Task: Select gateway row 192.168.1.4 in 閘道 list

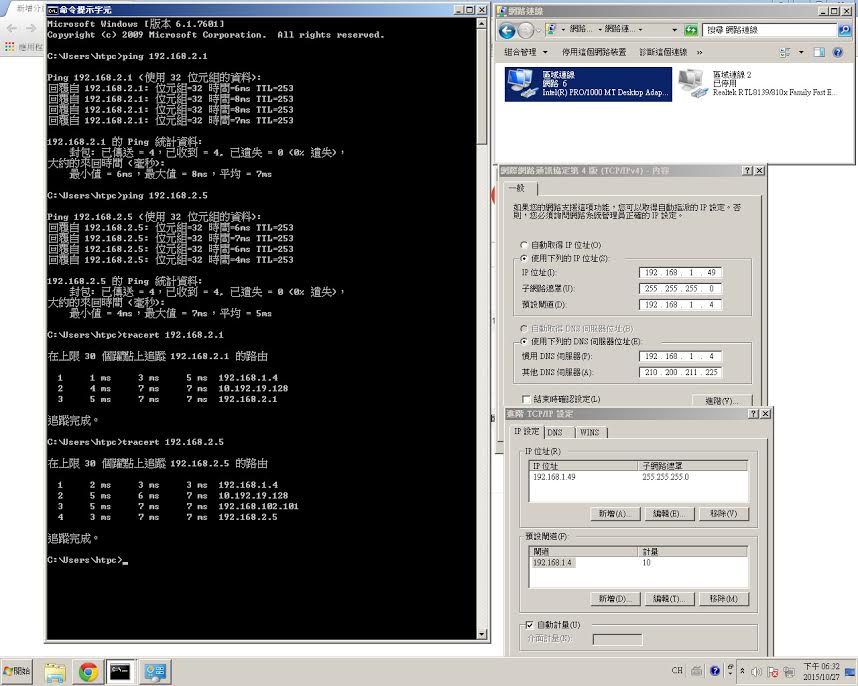Action: [x=639, y=562]
